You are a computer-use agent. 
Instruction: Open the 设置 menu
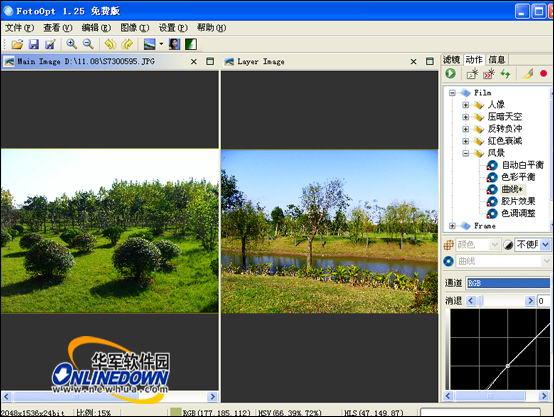click(173, 28)
